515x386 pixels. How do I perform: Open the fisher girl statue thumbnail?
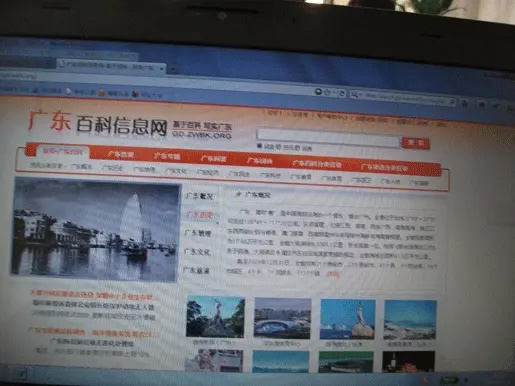pos(347,319)
